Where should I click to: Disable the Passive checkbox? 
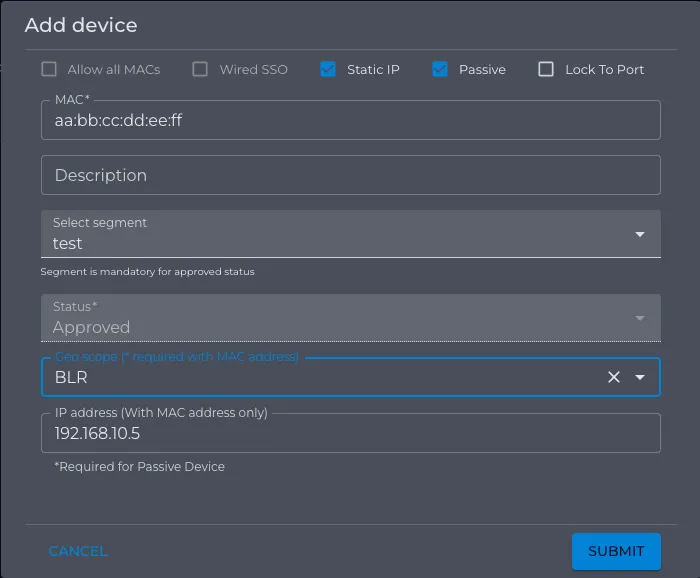(440, 69)
